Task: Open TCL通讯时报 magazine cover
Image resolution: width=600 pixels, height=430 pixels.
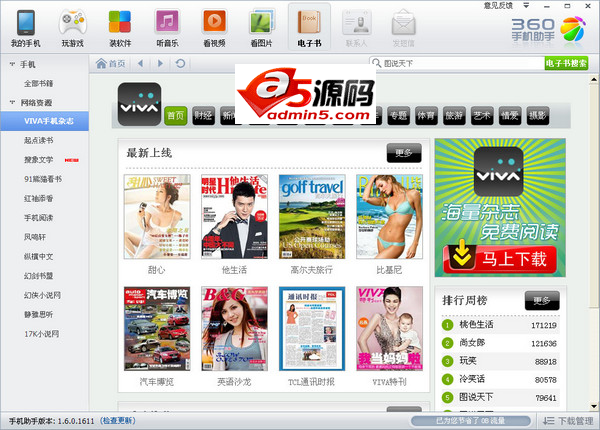Action: coord(312,329)
